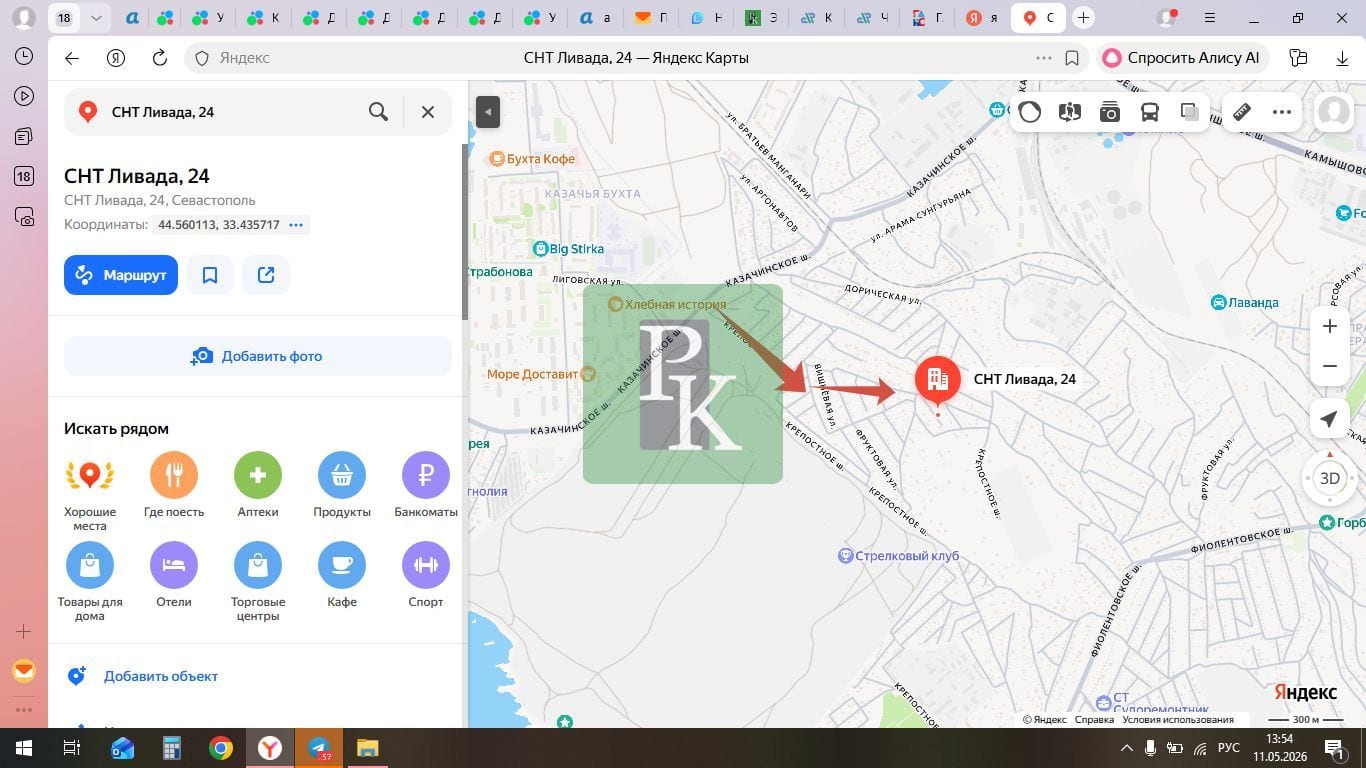The width and height of the screenshot is (1366, 768).
Task: Open Windows Start menu
Action: click(24, 748)
